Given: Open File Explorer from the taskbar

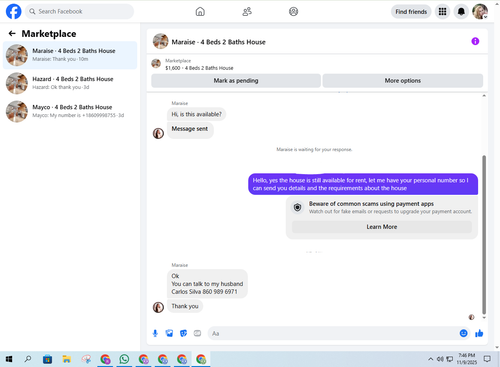Looking at the screenshot, I should [x=67, y=359].
